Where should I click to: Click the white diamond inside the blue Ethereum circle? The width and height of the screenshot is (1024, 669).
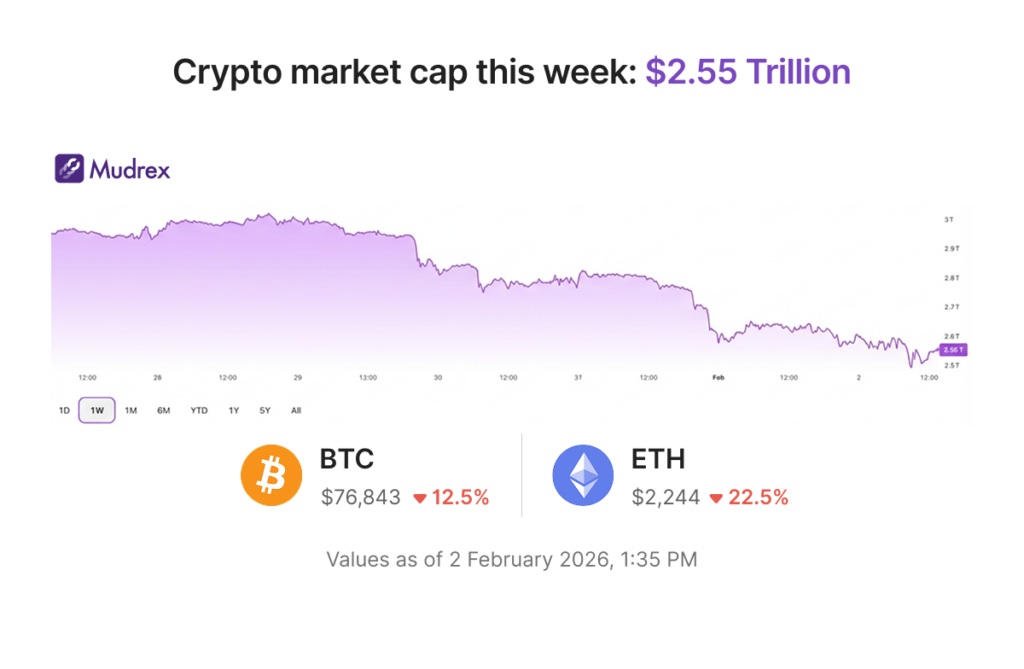click(583, 475)
